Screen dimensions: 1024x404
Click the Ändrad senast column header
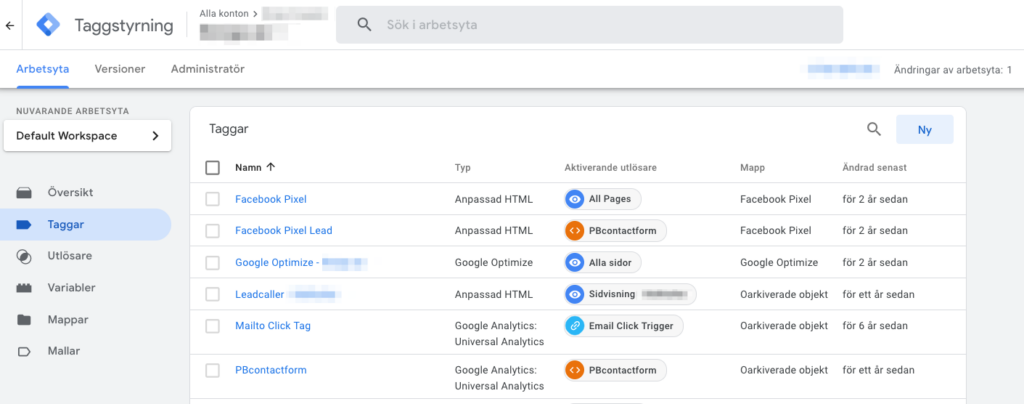(874, 168)
